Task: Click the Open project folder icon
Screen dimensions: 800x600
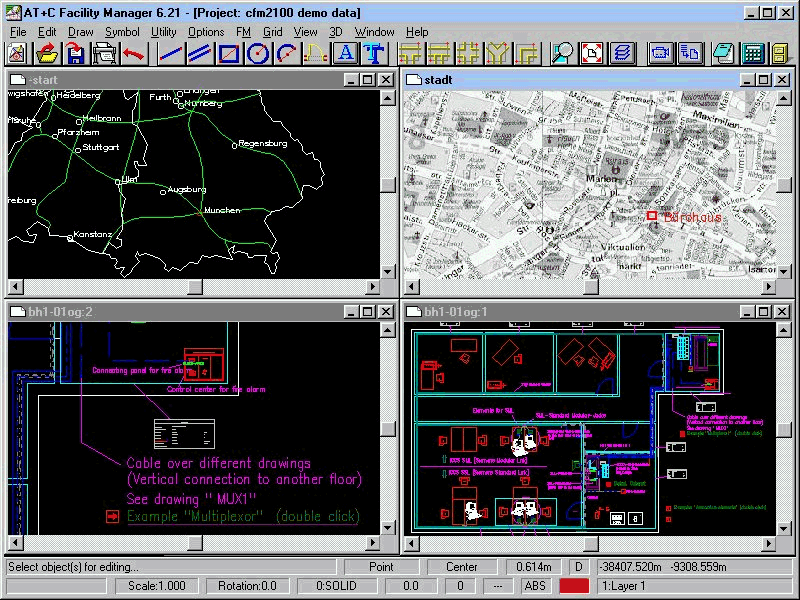Action: tap(46, 53)
